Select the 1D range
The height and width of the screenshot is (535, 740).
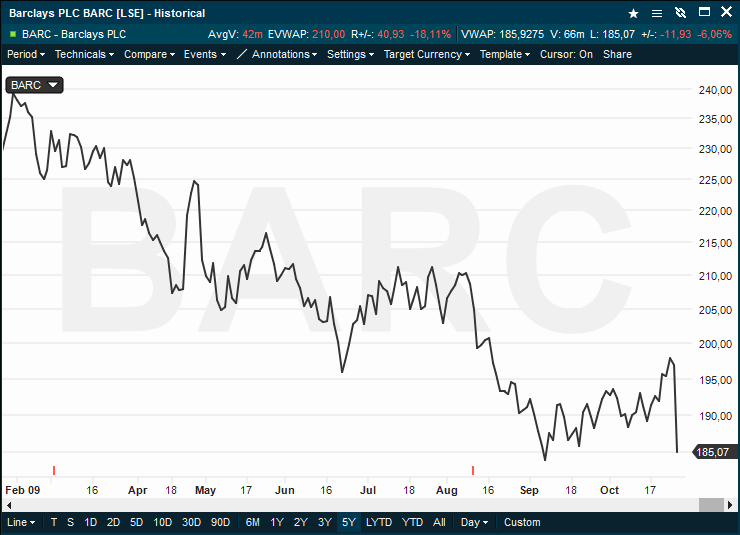coord(90,522)
